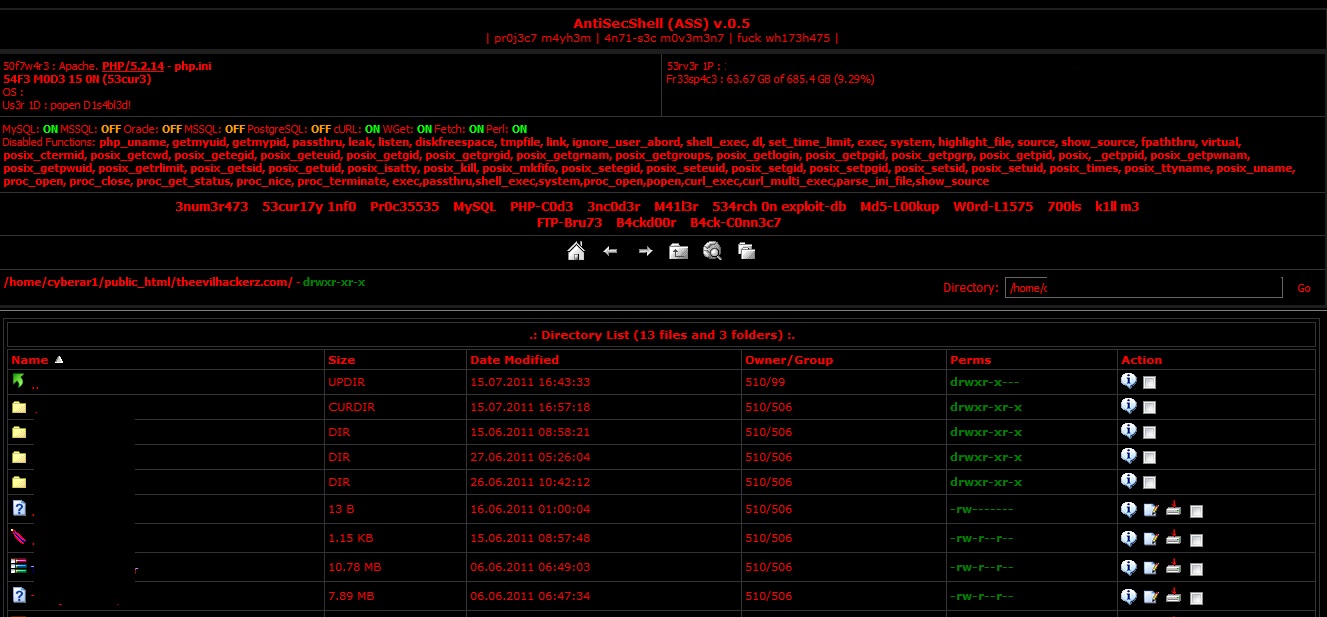The width and height of the screenshot is (1327, 617).
Task: Edit the 7.89 MB file
Action: point(1151,596)
